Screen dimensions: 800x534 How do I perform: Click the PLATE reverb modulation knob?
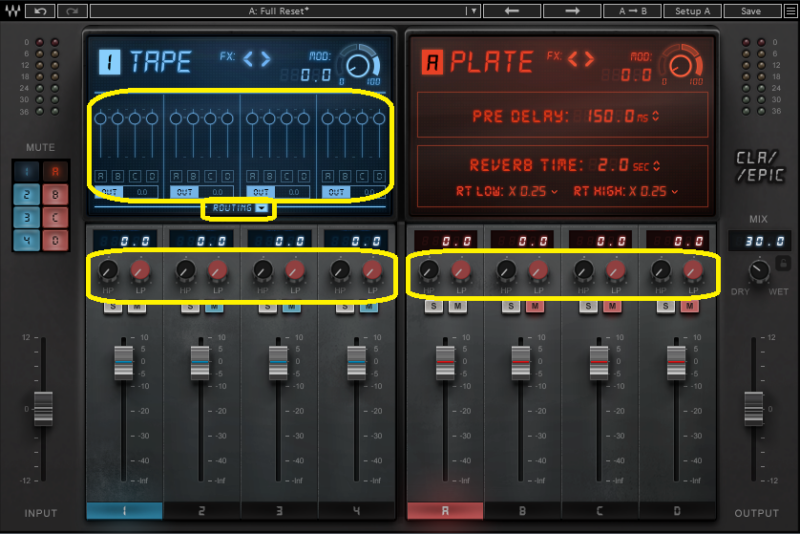click(682, 65)
